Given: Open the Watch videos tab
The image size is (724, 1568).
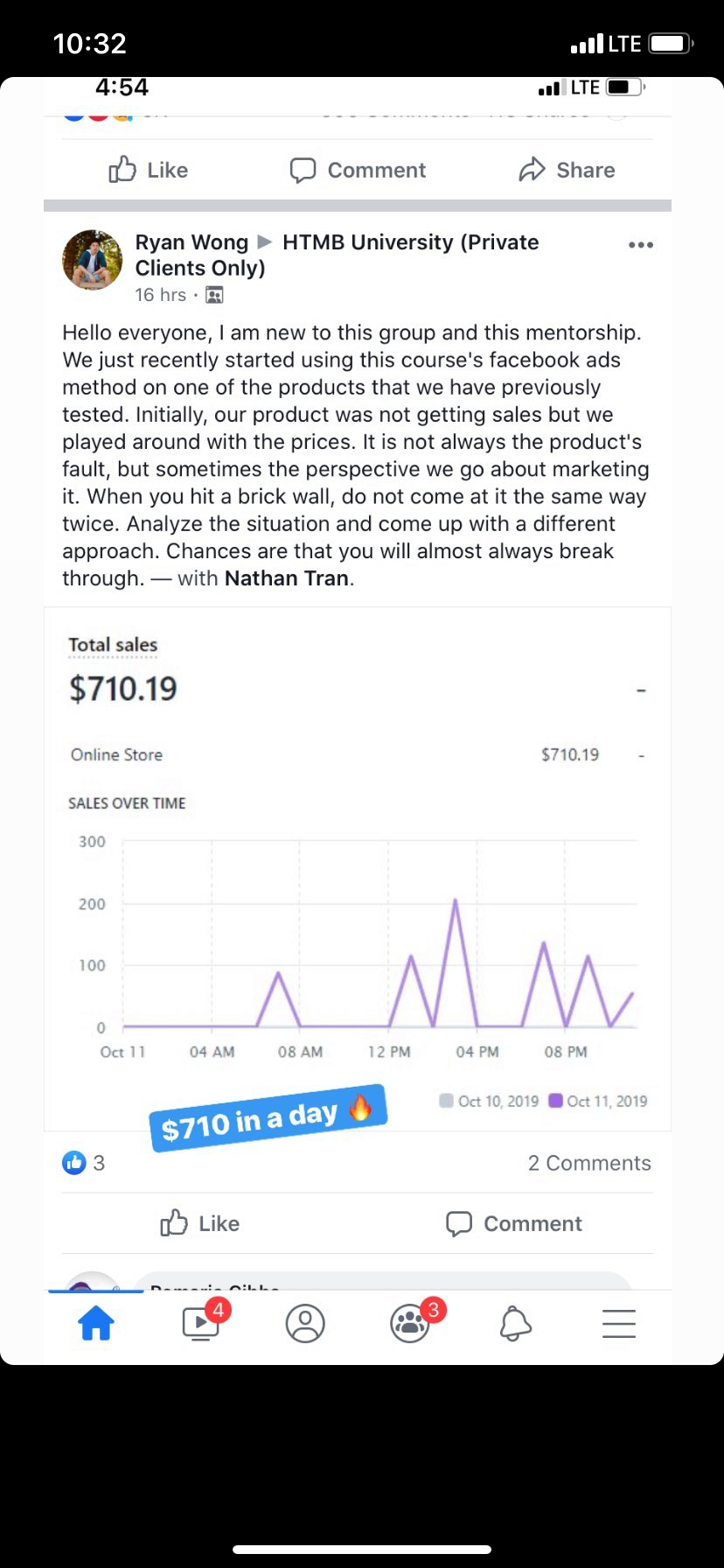Looking at the screenshot, I should click(201, 1323).
